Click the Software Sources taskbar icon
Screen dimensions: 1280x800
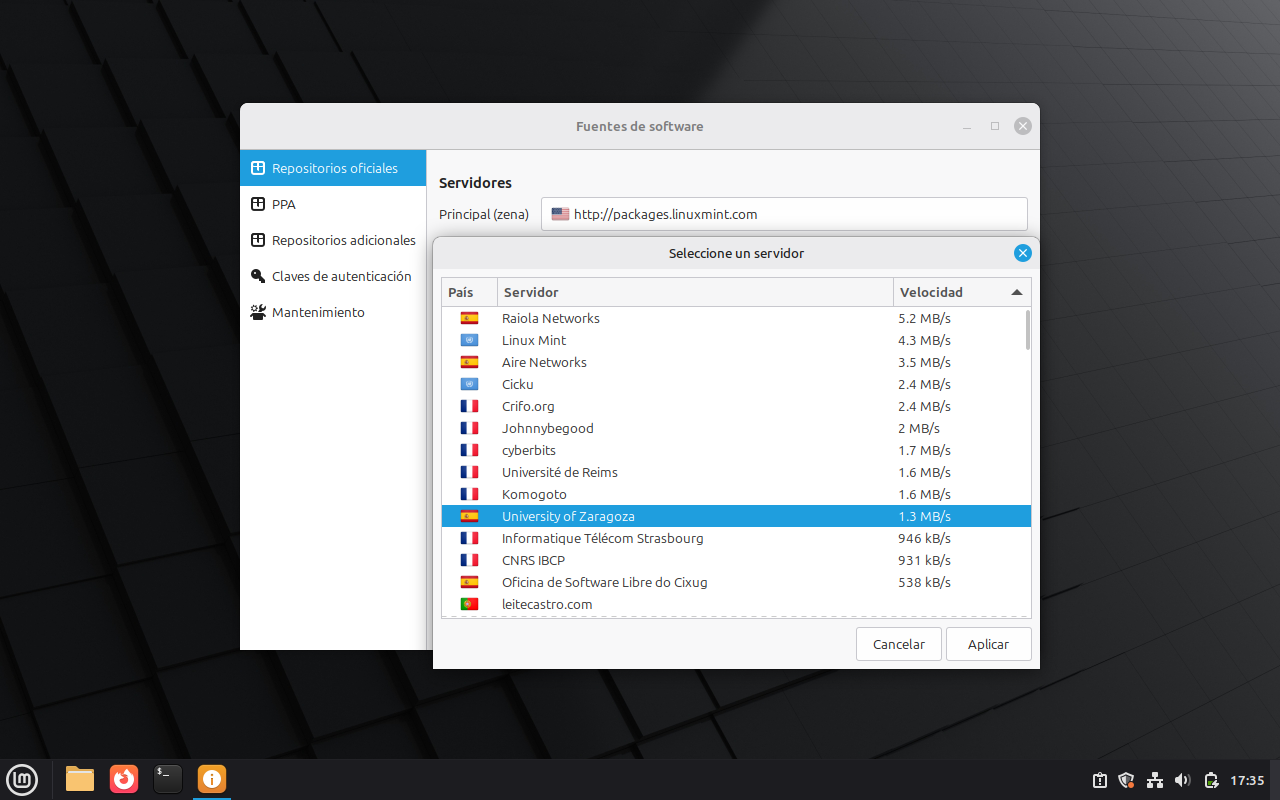click(x=212, y=779)
